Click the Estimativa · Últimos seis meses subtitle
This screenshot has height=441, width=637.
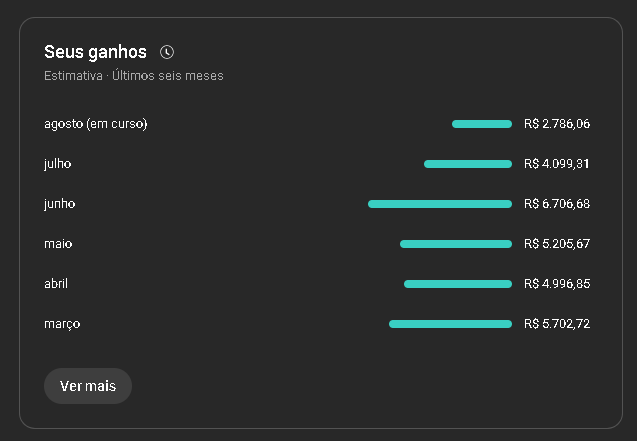point(134,76)
